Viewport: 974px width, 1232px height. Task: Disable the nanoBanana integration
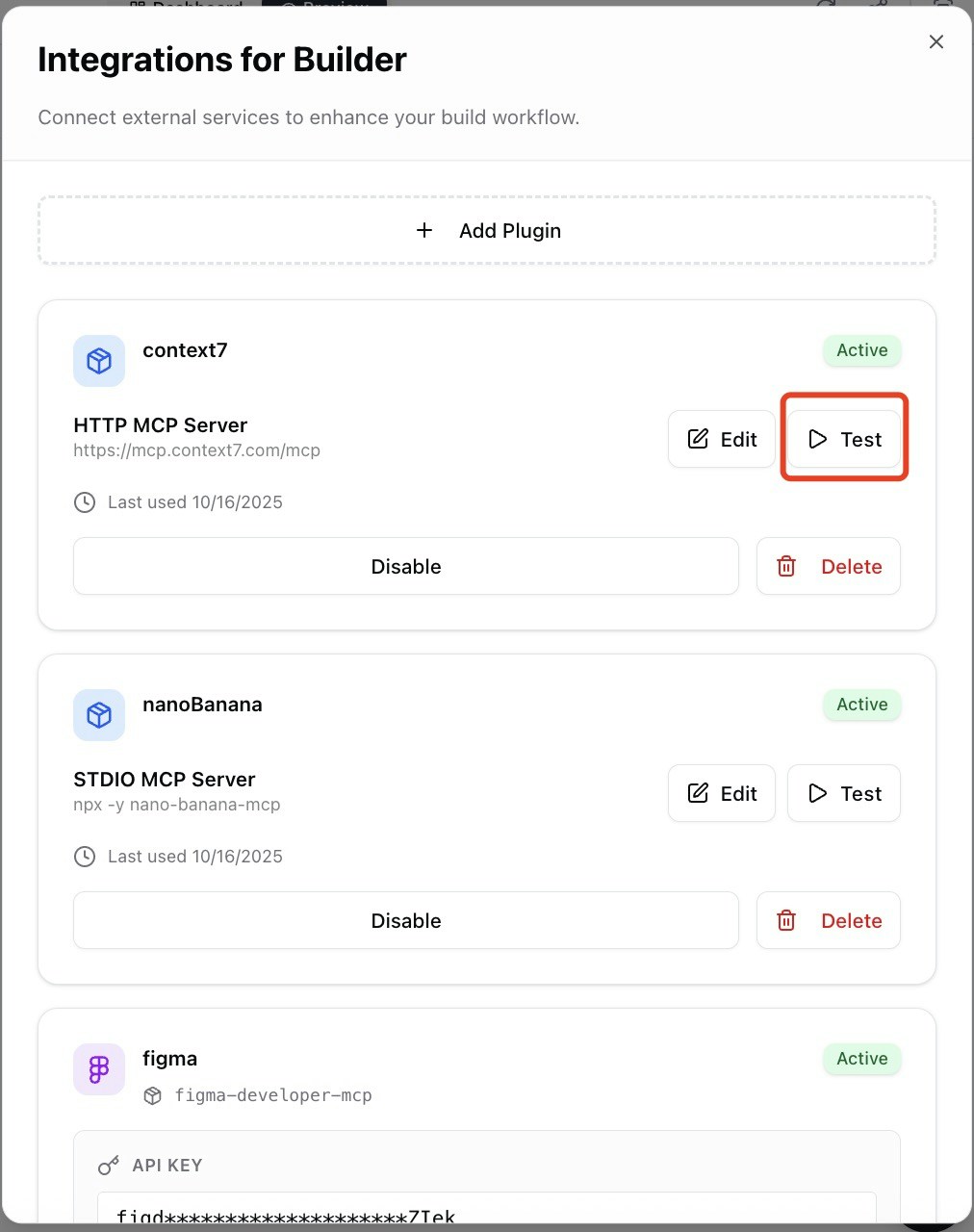point(405,920)
